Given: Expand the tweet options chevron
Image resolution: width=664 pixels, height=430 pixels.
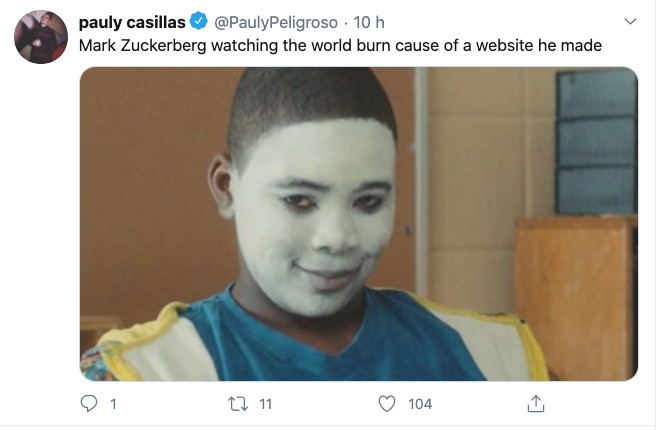Looking at the screenshot, I should [x=630, y=21].
